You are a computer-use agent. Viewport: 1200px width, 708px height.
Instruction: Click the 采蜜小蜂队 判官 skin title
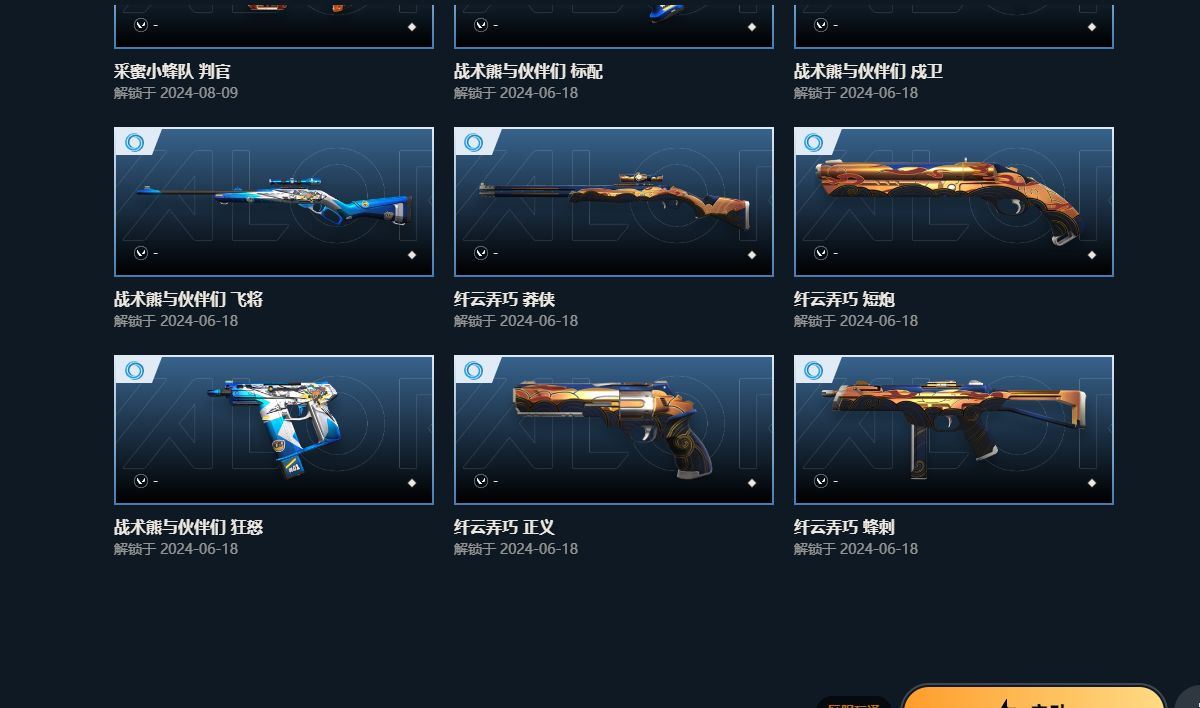tap(173, 71)
